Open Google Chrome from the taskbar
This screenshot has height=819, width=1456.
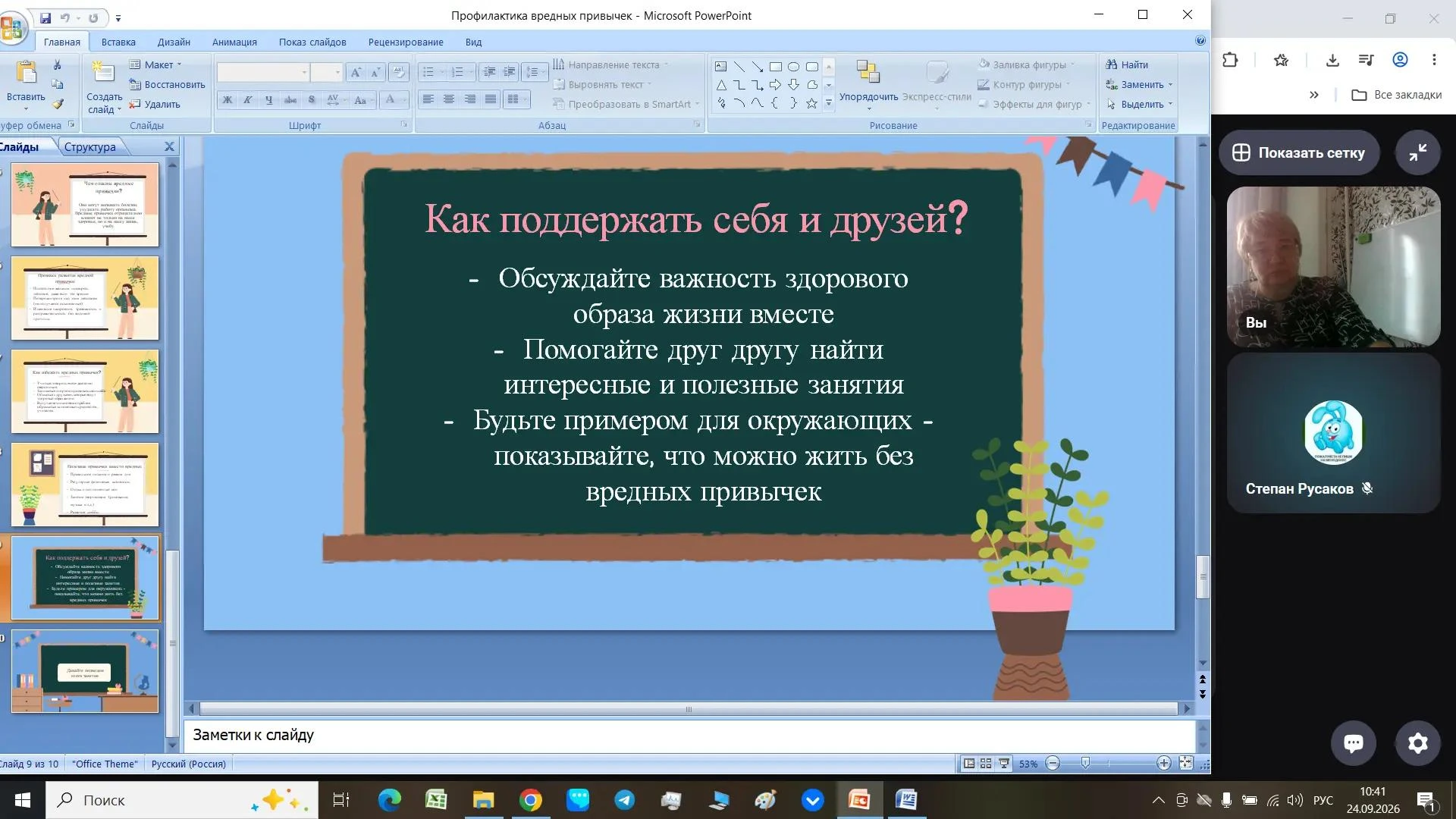click(x=531, y=800)
